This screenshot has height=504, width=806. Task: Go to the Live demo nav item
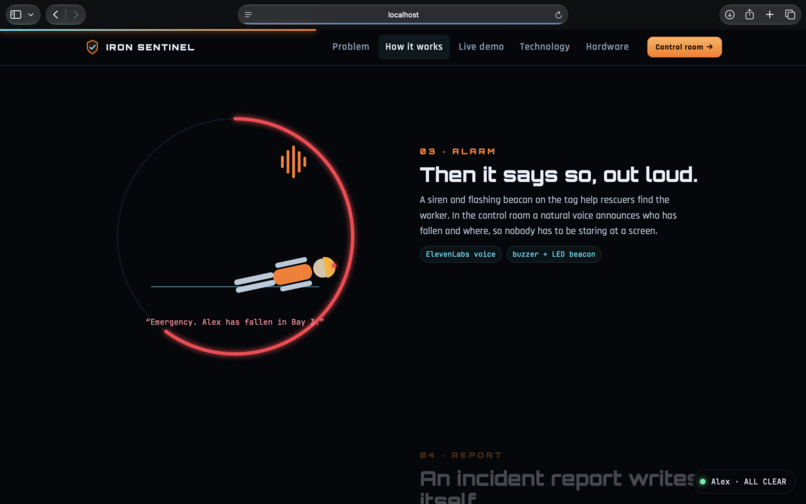pos(481,47)
